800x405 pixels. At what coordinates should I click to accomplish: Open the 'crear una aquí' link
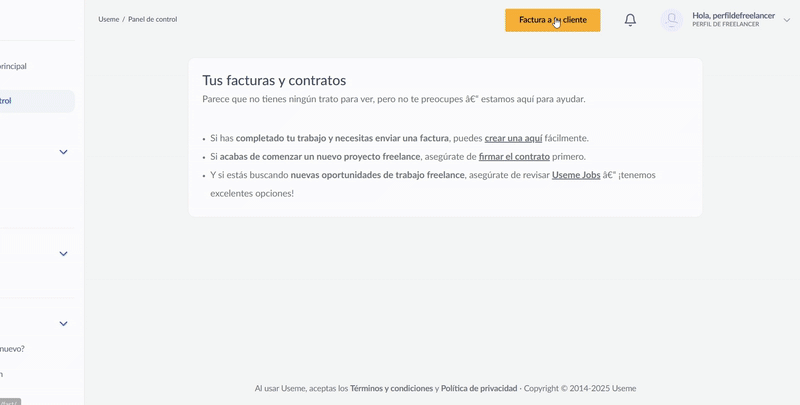pyautogui.click(x=513, y=138)
